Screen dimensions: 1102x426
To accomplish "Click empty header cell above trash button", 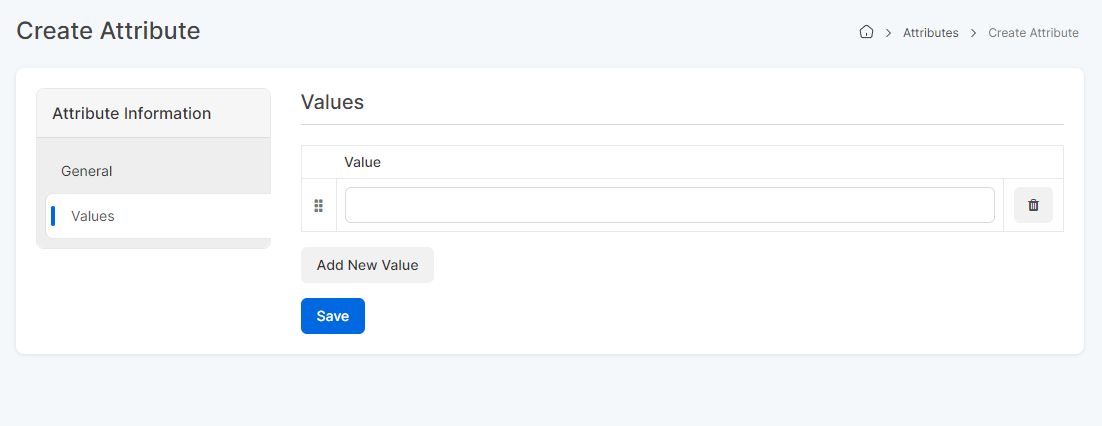I will click(1033, 162).
